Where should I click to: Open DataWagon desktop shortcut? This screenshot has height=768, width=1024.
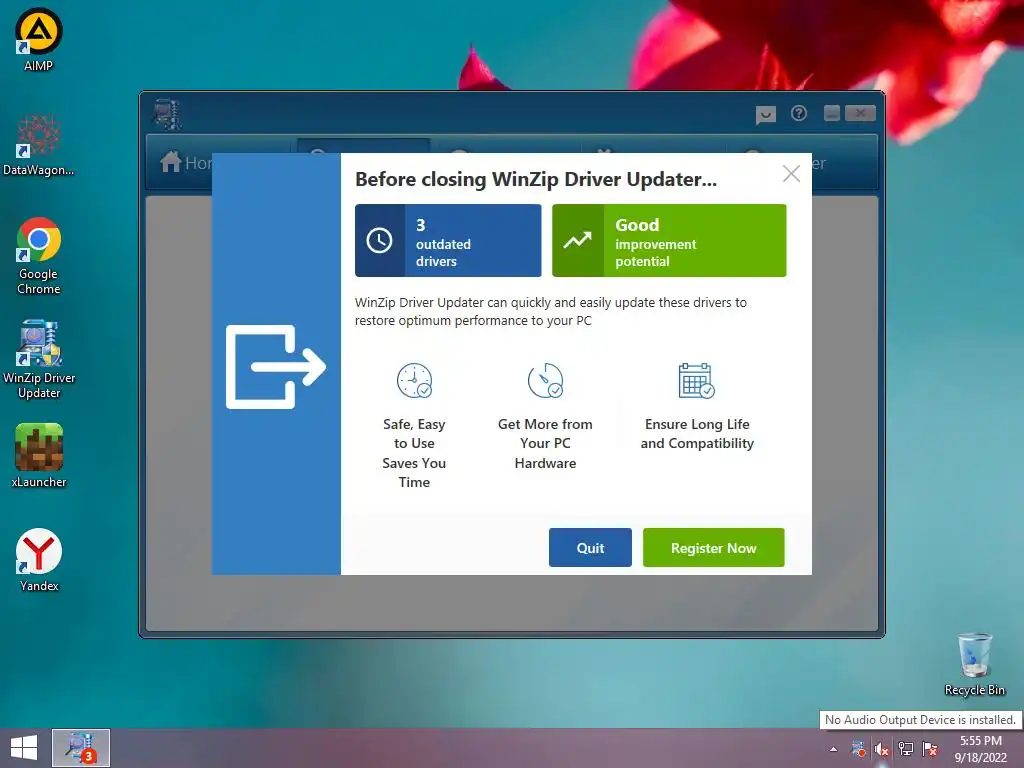39,144
